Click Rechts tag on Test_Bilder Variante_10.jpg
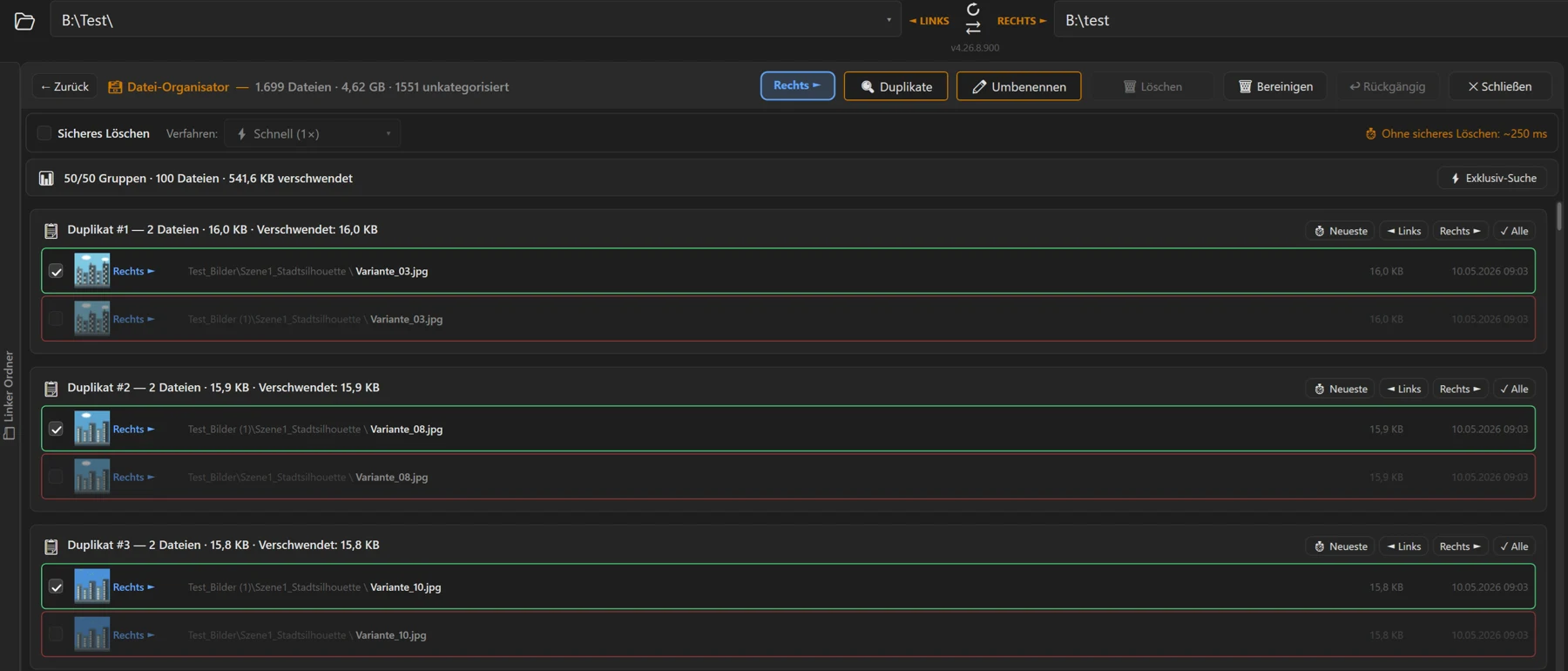The image size is (1568, 671). (134, 635)
